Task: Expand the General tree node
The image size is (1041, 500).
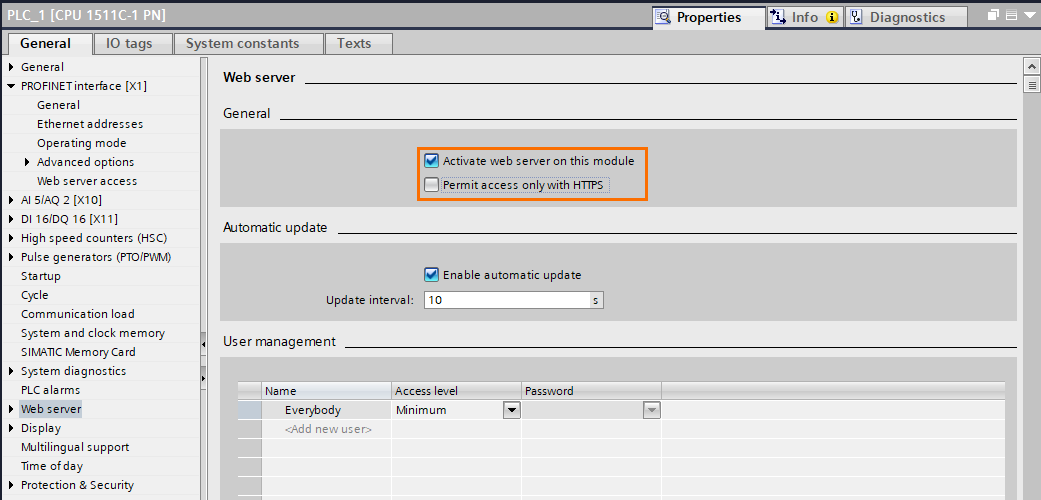Action: [11, 67]
